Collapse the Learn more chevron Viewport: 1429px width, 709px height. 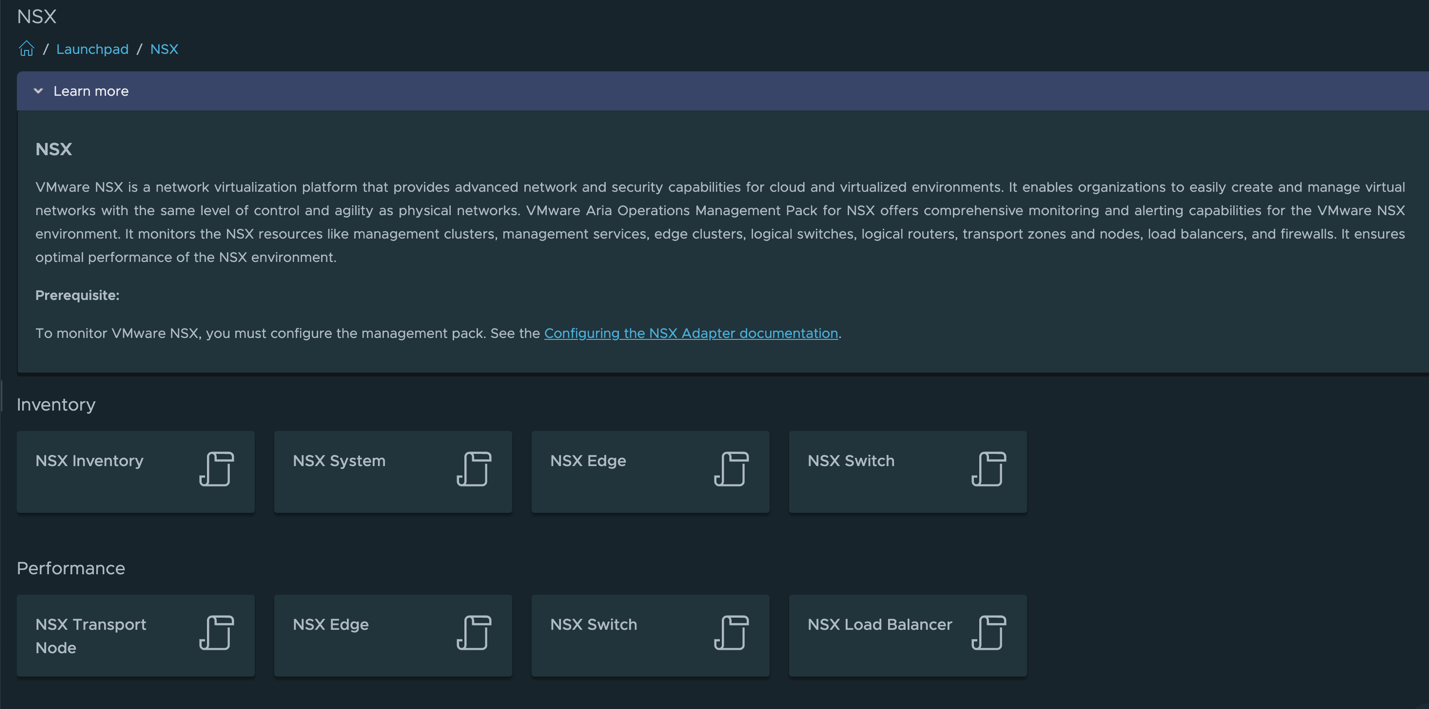pos(38,91)
